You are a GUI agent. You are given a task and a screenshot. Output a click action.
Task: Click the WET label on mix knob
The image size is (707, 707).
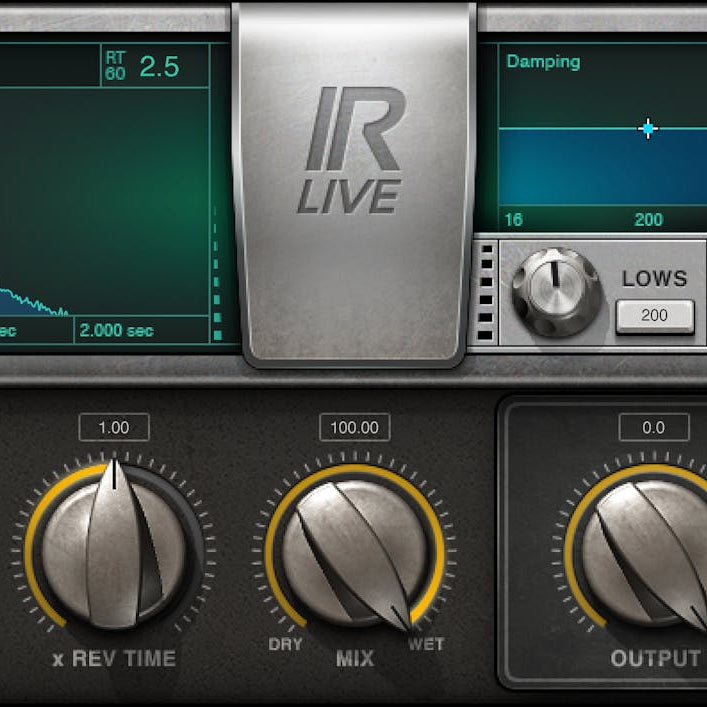(426, 644)
